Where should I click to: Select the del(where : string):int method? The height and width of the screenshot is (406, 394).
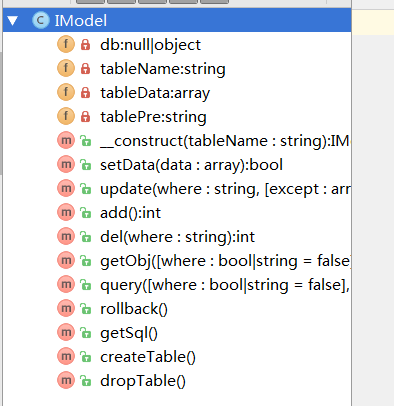177,237
